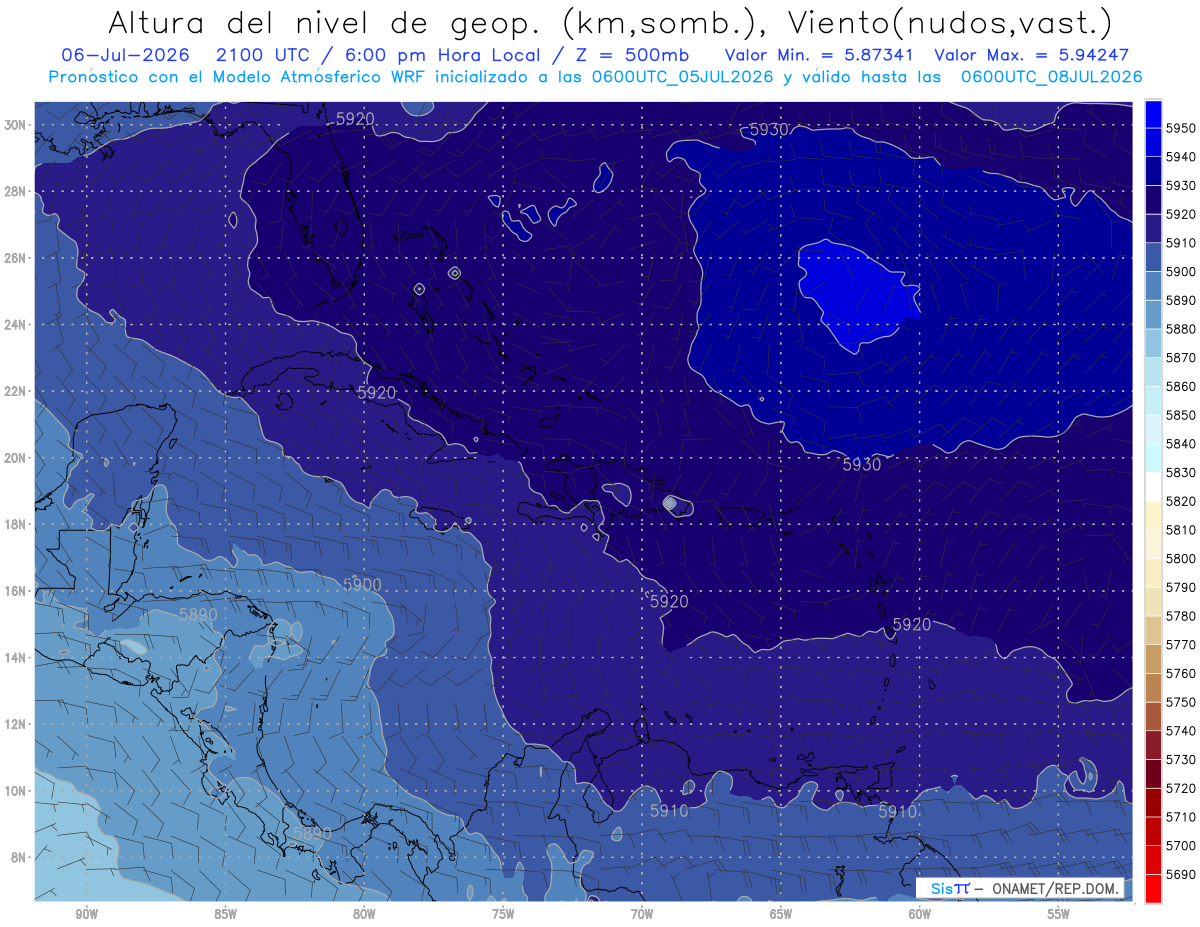Click the '5690' colorbar label

1181,874
